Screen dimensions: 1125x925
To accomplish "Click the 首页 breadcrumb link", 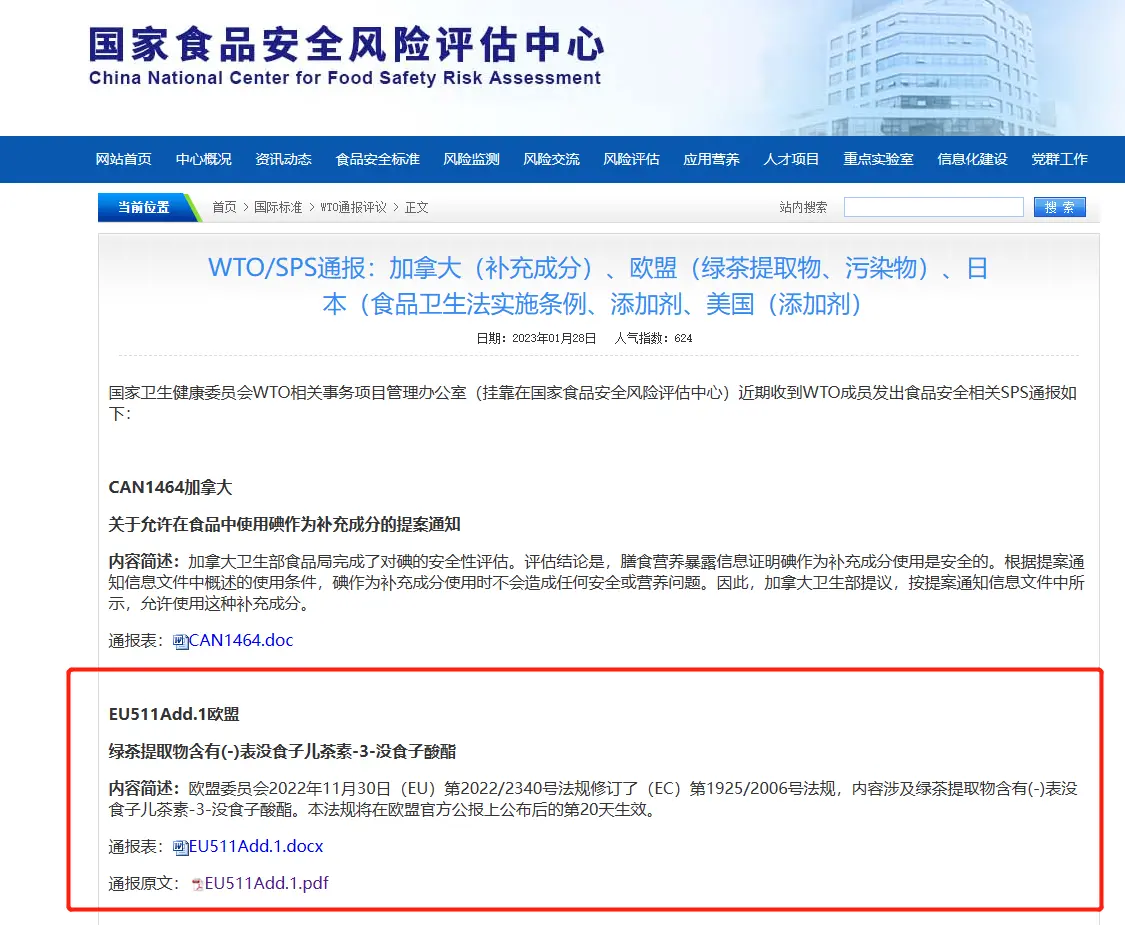I will point(224,207).
